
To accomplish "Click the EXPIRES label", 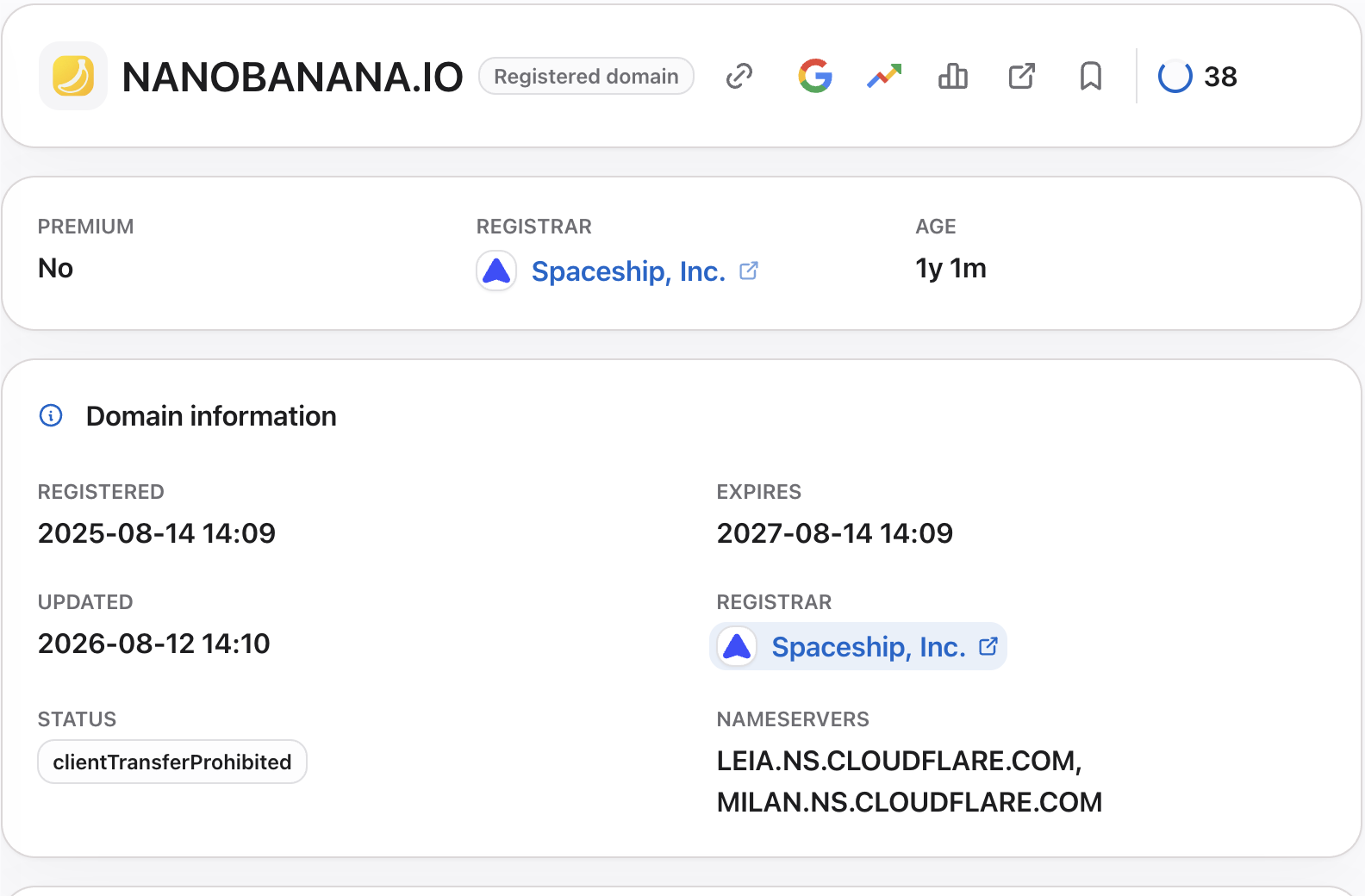I will click(759, 492).
